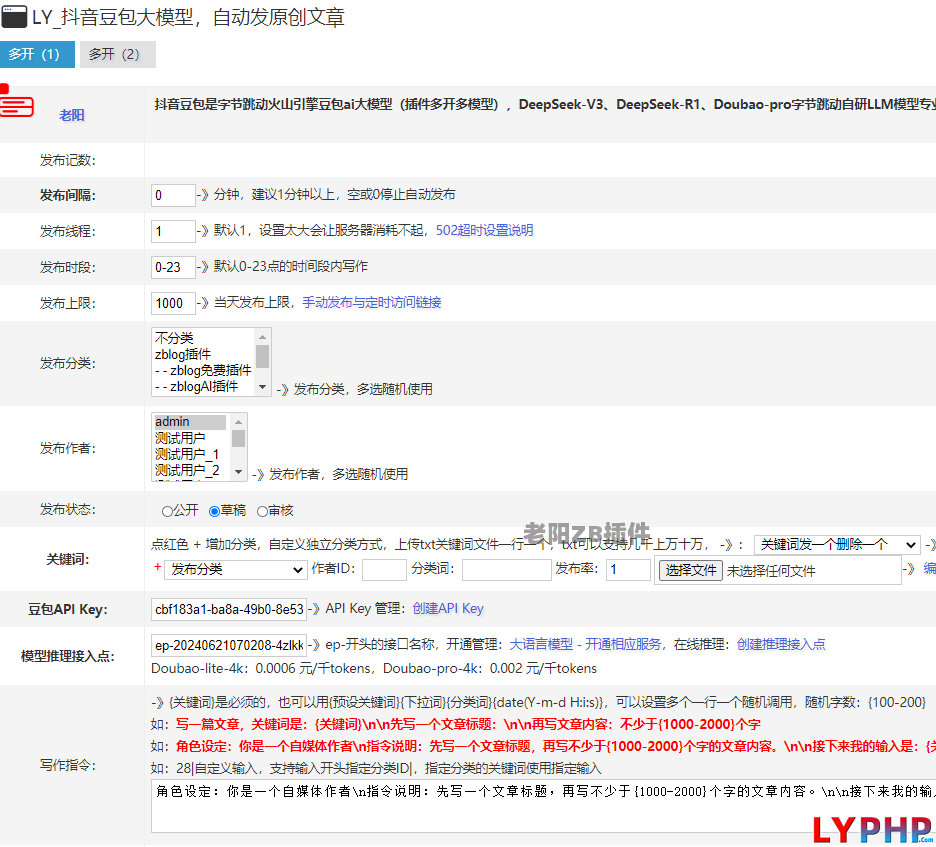Click 选择文件 button
The width and height of the screenshot is (936, 847).
(x=691, y=571)
